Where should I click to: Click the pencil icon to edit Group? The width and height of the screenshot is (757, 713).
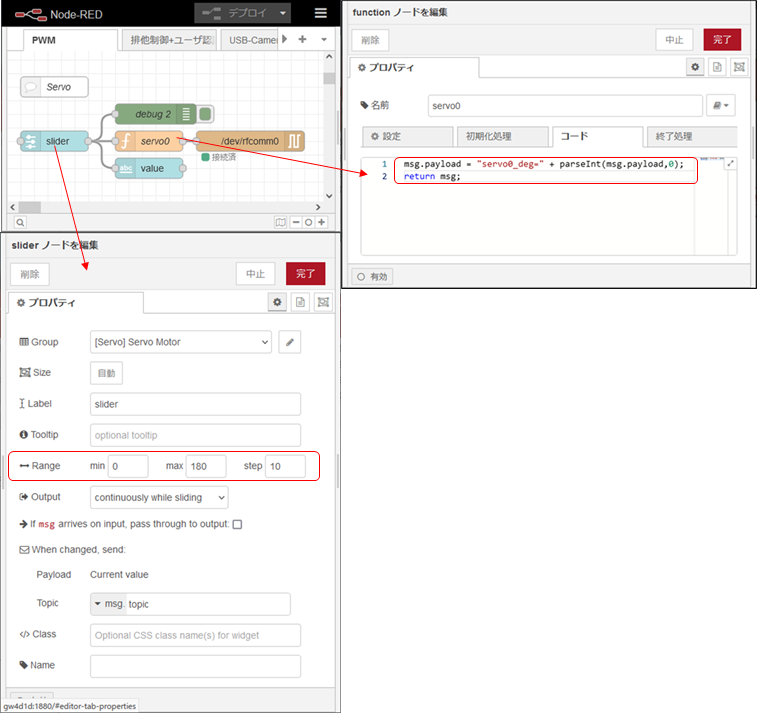pyautogui.click(x=289, y=342)
